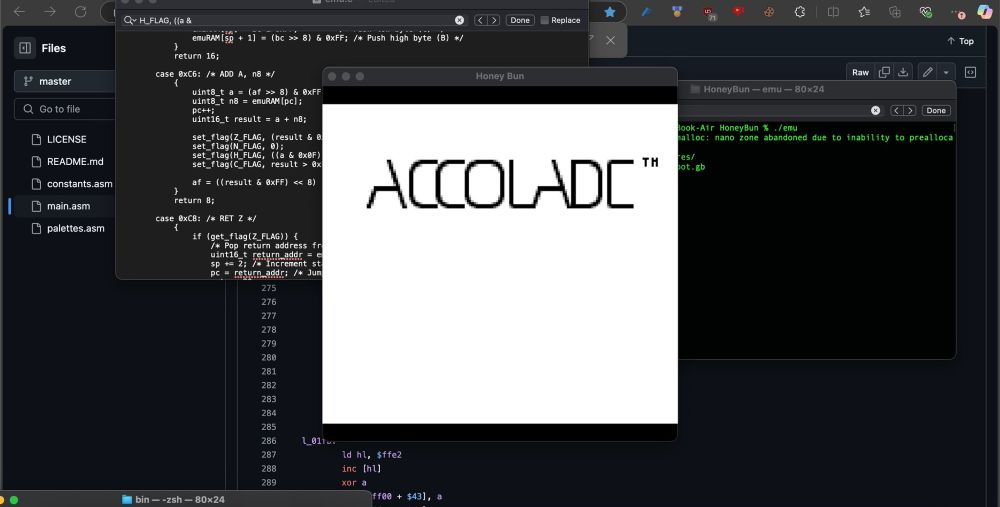Edit the file with pencil icon
1000x507 pixels.
click(927, 72)
